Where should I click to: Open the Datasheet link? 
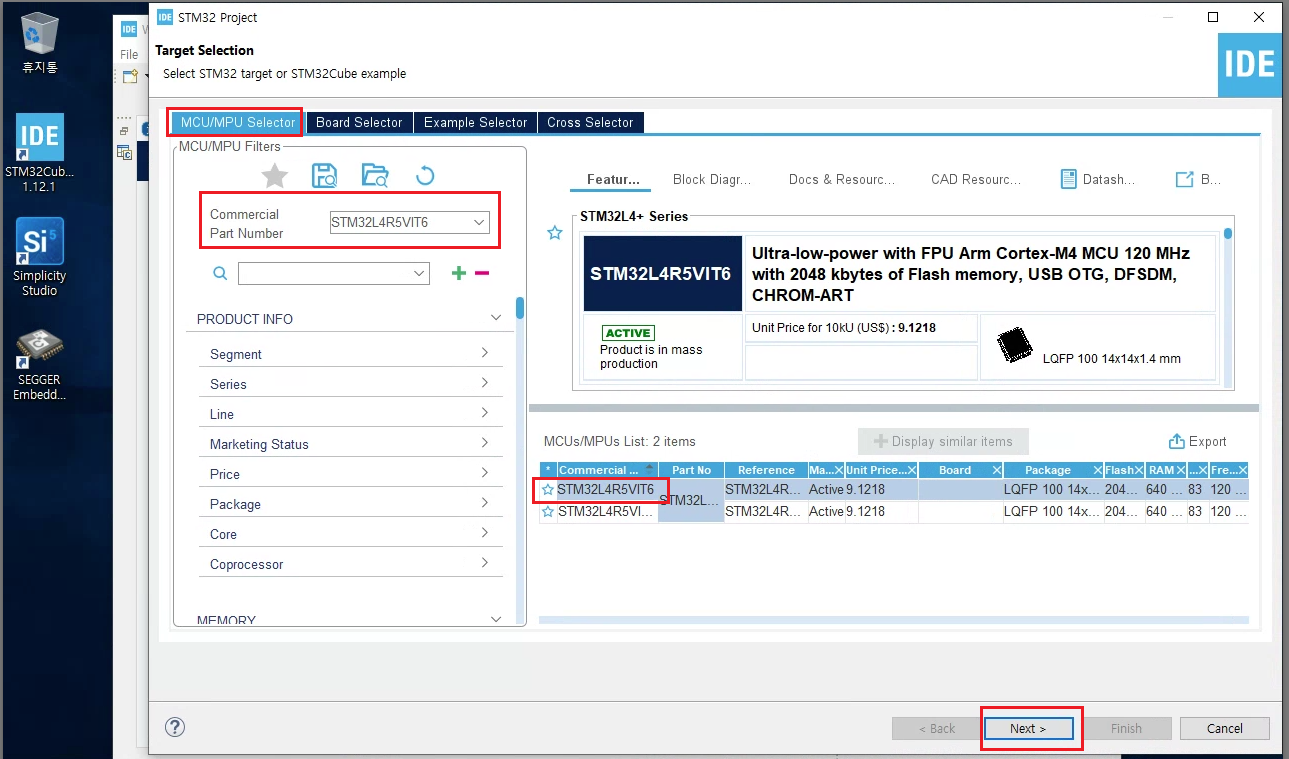click(1097, 179)
